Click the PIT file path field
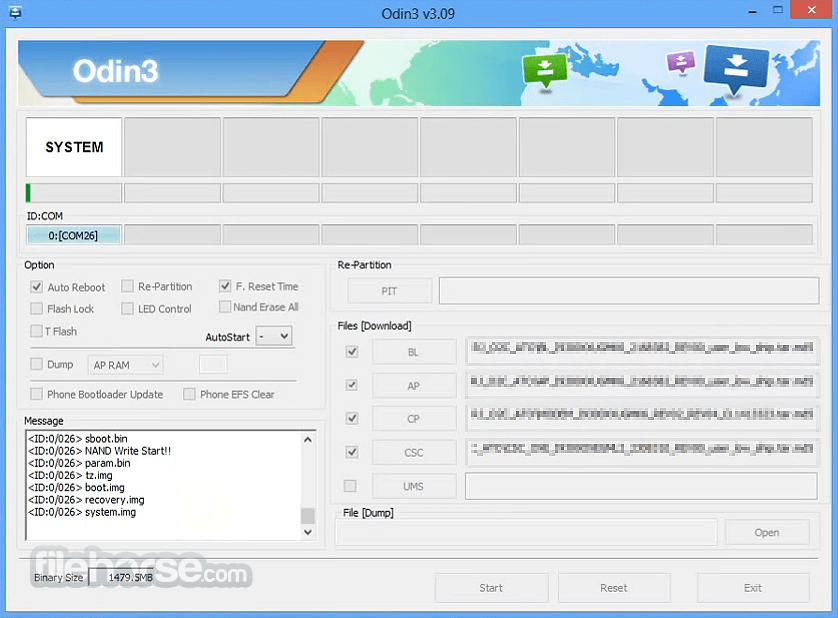Viewport: 838px width, 618px height. pyautogui.click(x=628, y=291)
